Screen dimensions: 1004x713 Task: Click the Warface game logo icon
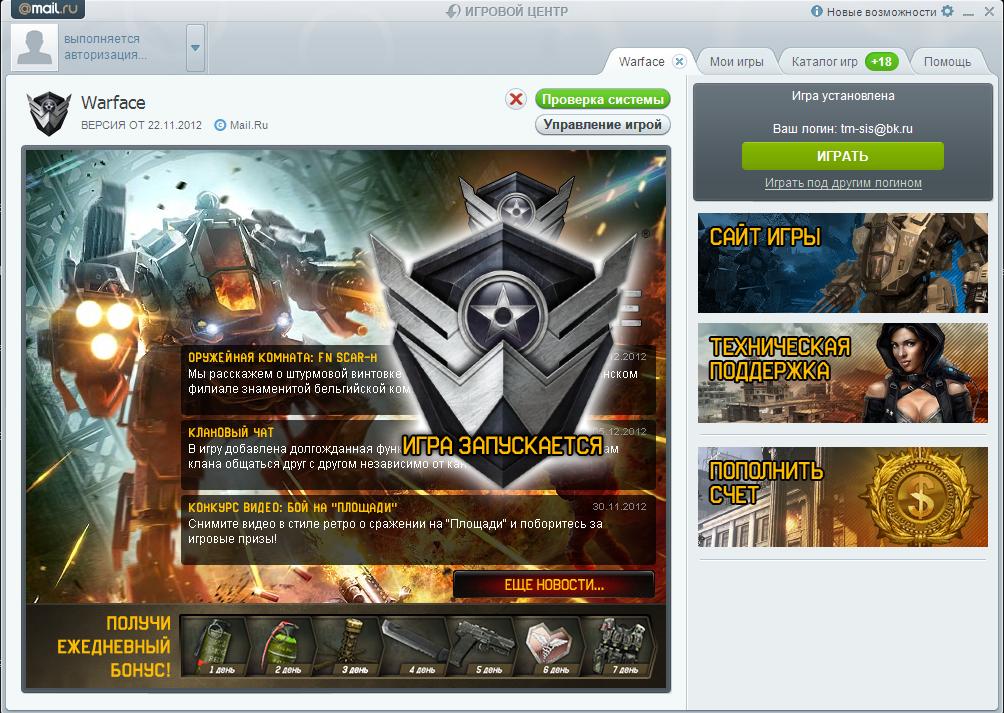point(49,113)
